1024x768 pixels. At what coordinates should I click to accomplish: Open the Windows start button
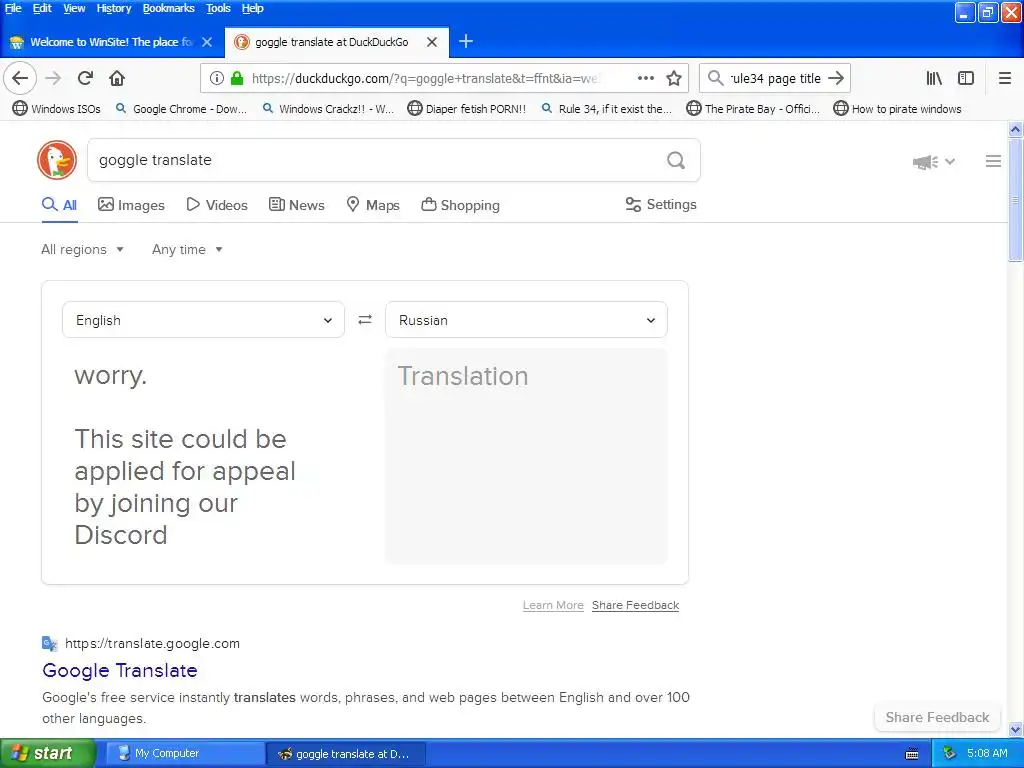(48, 754)
